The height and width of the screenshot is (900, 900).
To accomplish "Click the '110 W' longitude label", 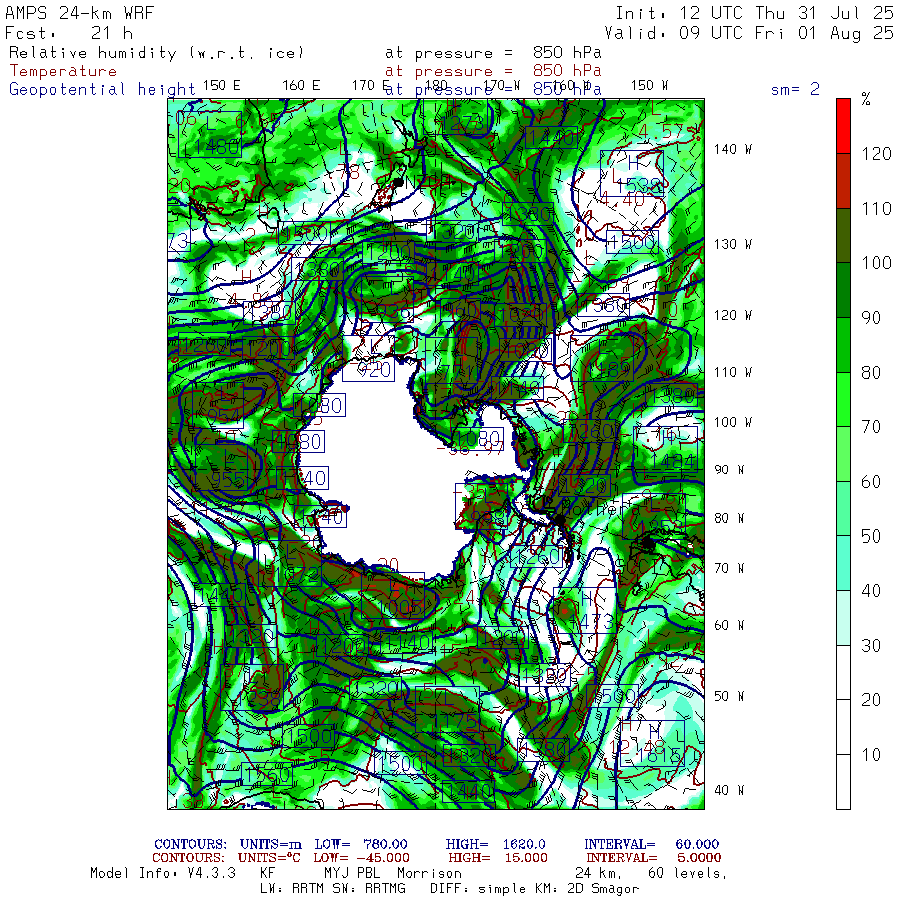I will tap(732, 372).
